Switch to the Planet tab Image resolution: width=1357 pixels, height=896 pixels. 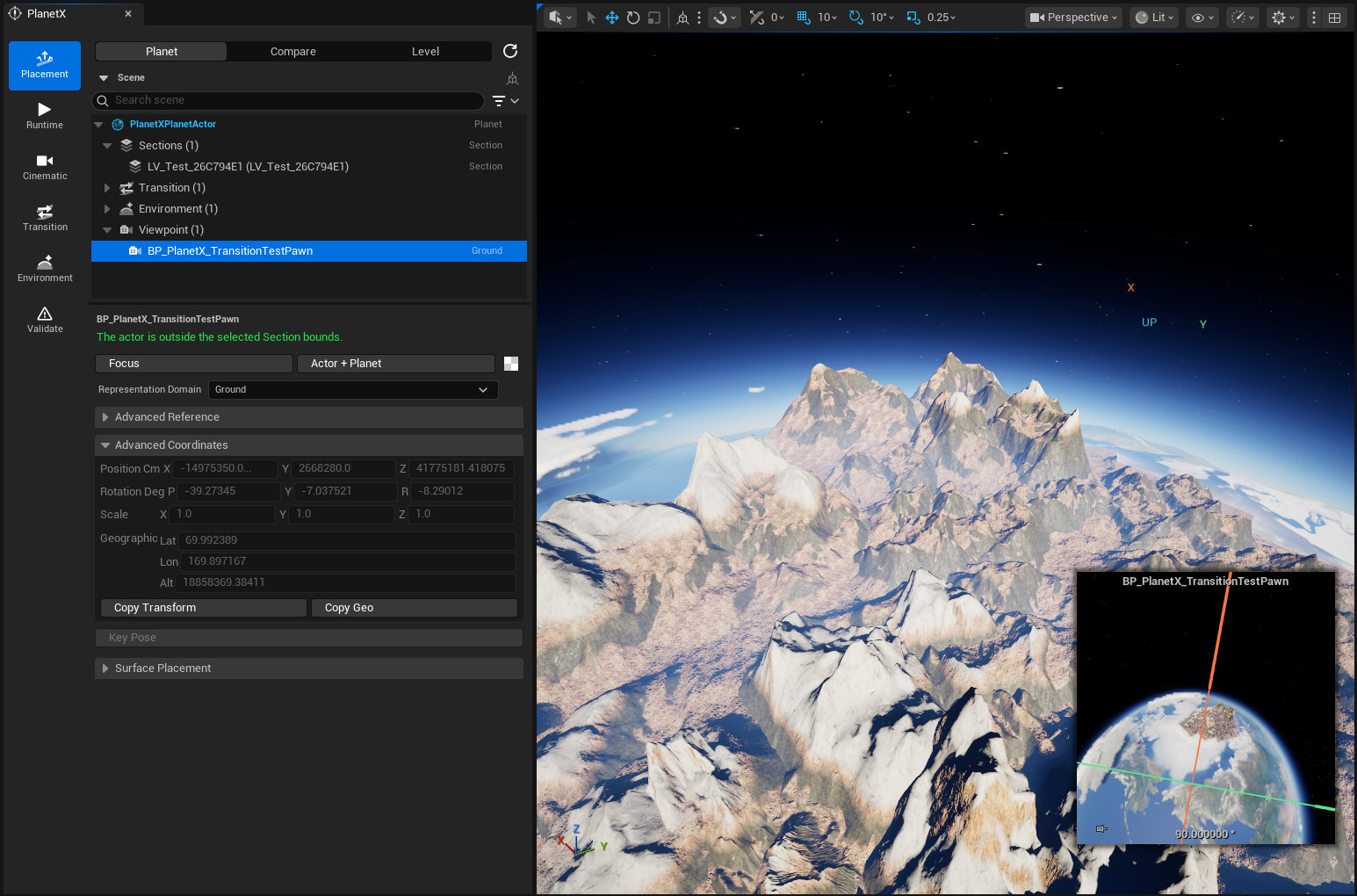click(162, 52)
